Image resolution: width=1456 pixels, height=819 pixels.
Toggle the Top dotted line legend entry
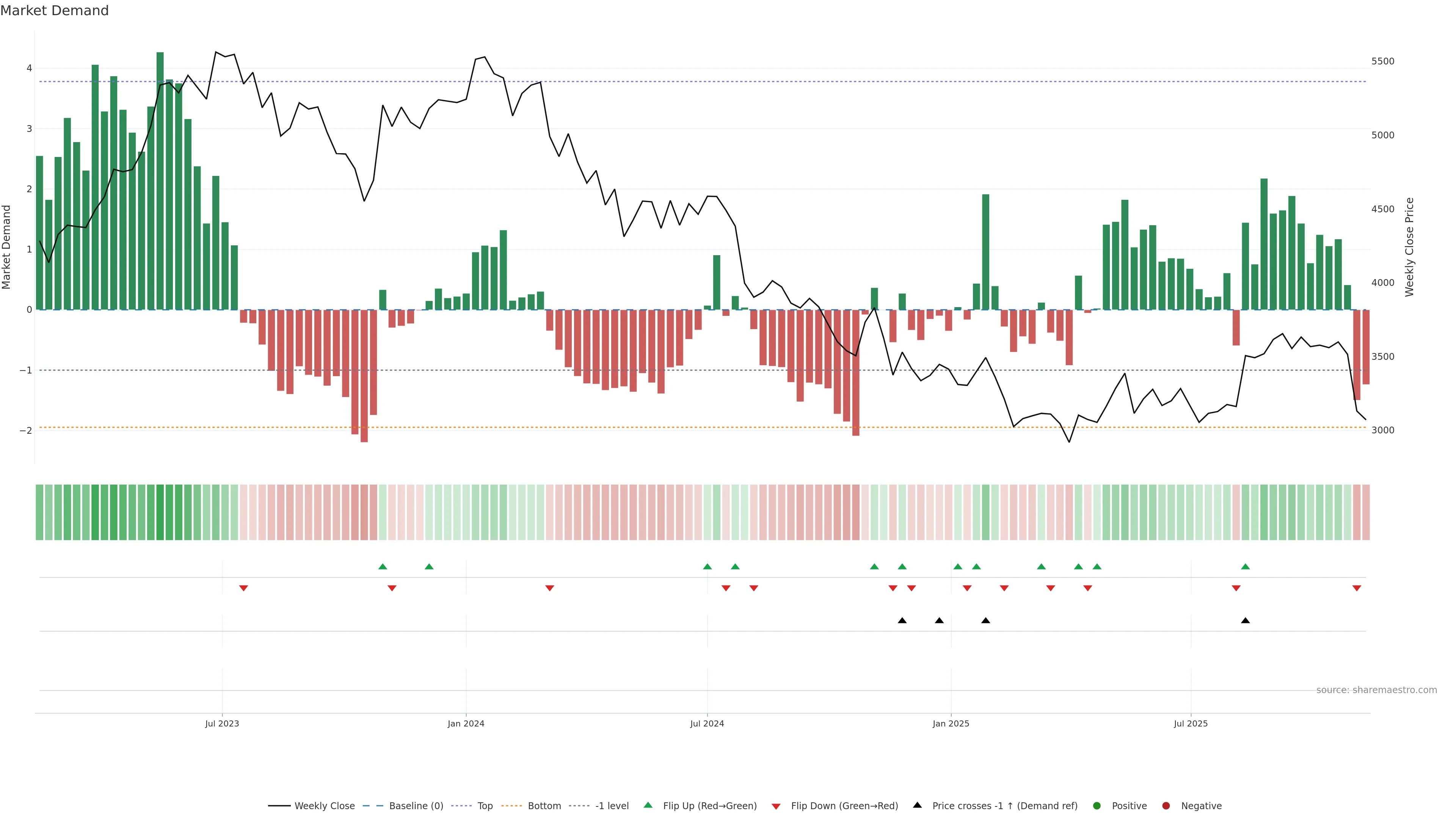485,805
